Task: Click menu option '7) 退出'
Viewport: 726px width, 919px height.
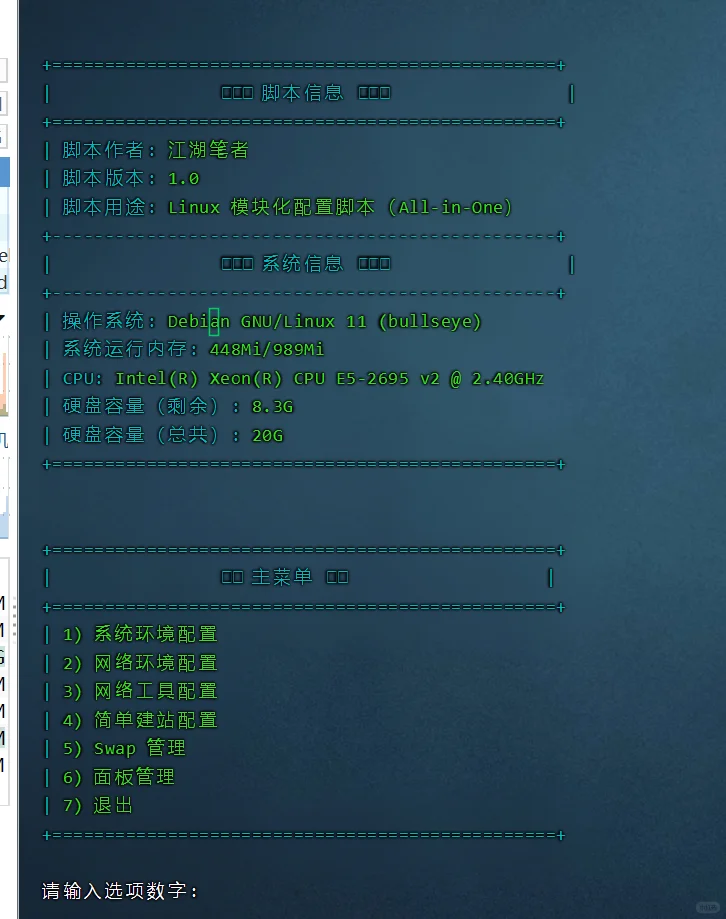Action: (98, 805)
